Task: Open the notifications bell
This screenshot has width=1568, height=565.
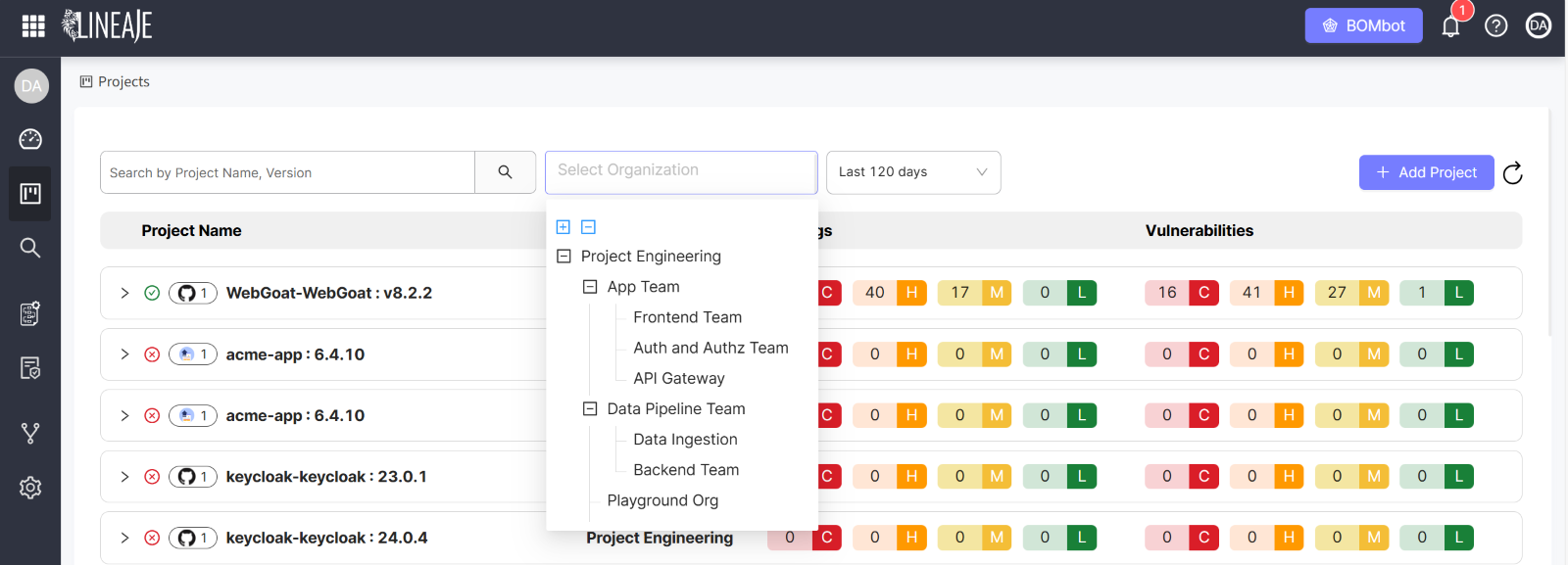Action: coord(1451,26)
